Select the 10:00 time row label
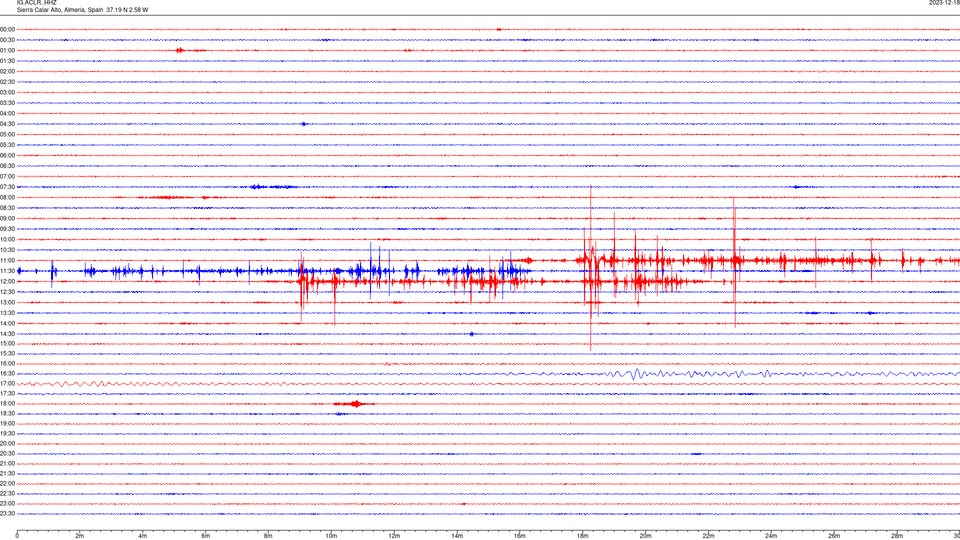Viewport: 960px width, 540px height. coord(7,239)
